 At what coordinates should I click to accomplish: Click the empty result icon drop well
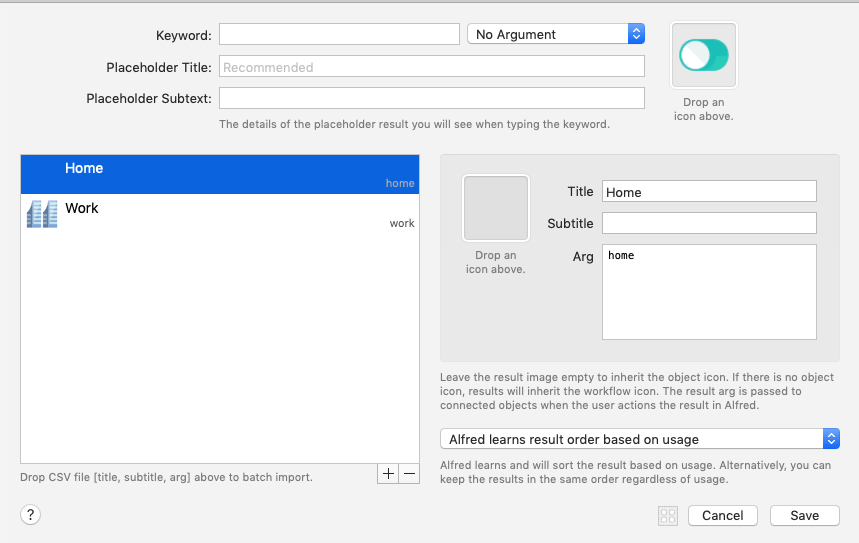496,208
